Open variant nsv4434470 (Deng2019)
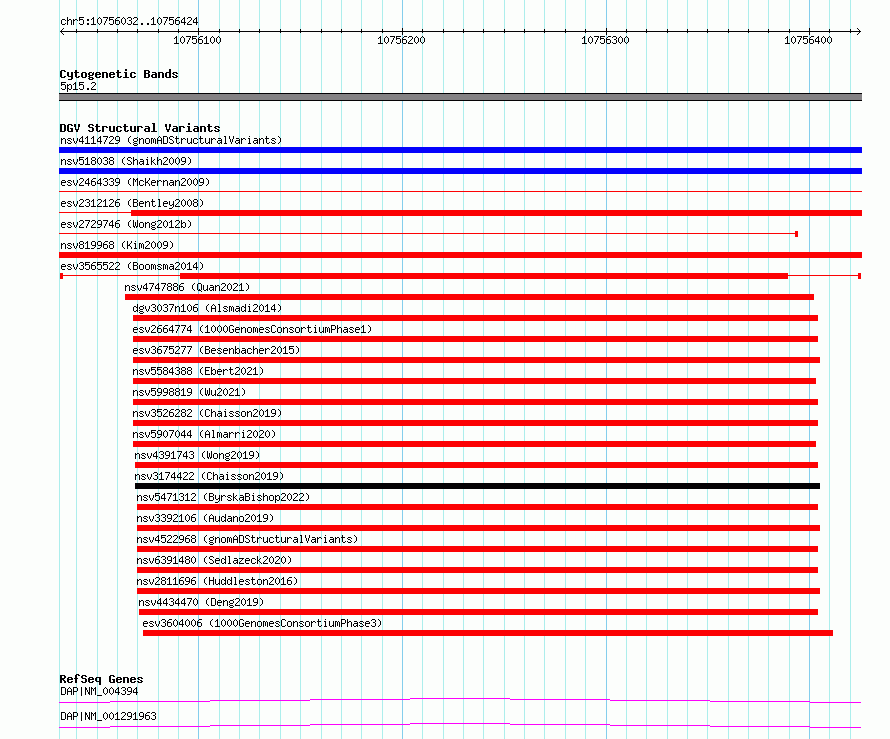The width and height of the screenshot is (890, 739). pos(201,602)
